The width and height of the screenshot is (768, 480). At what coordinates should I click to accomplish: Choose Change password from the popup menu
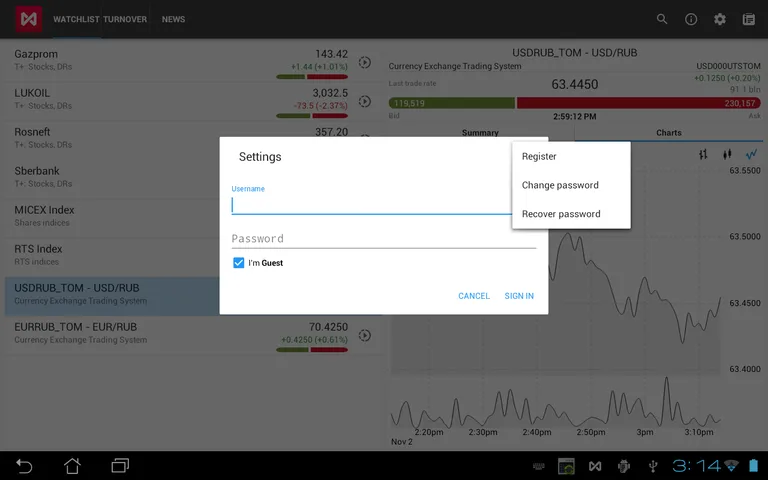571,185
